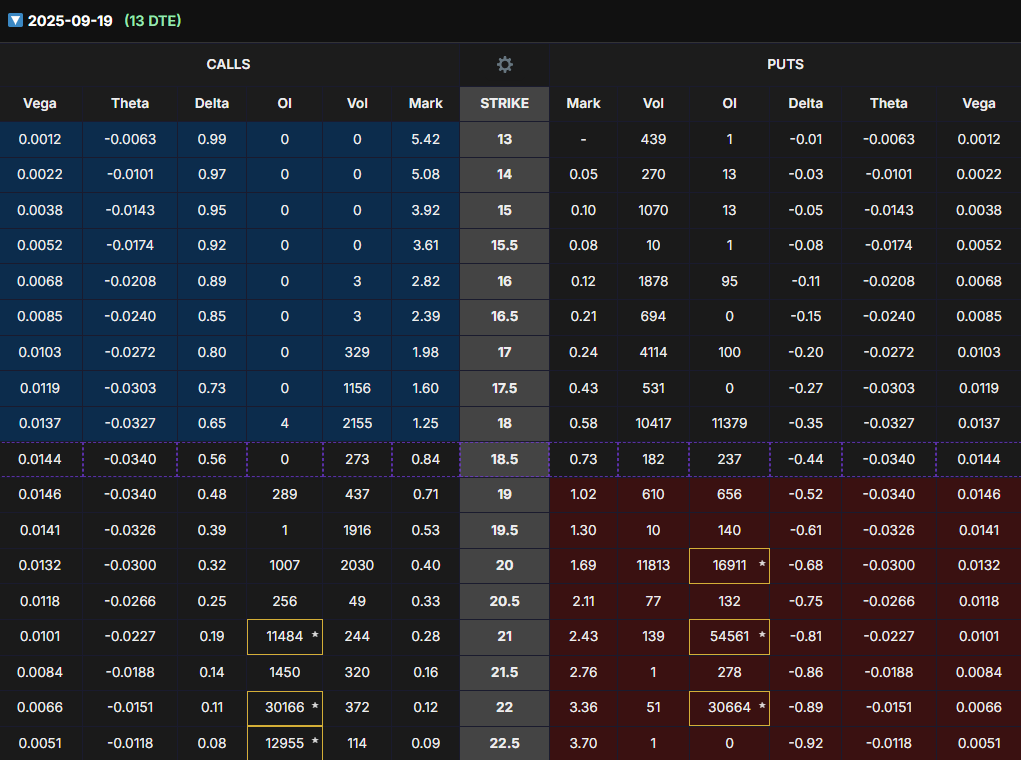Sort by the puts Theta column header
Screen dimensions: 1021x760
coord(888,103)
